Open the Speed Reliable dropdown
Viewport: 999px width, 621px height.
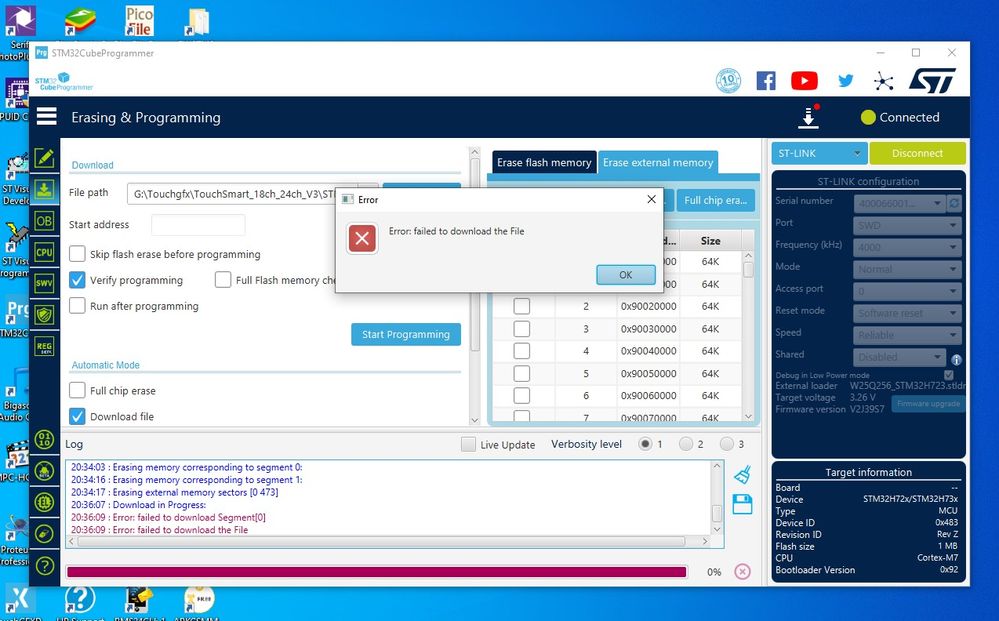point(907,334)
